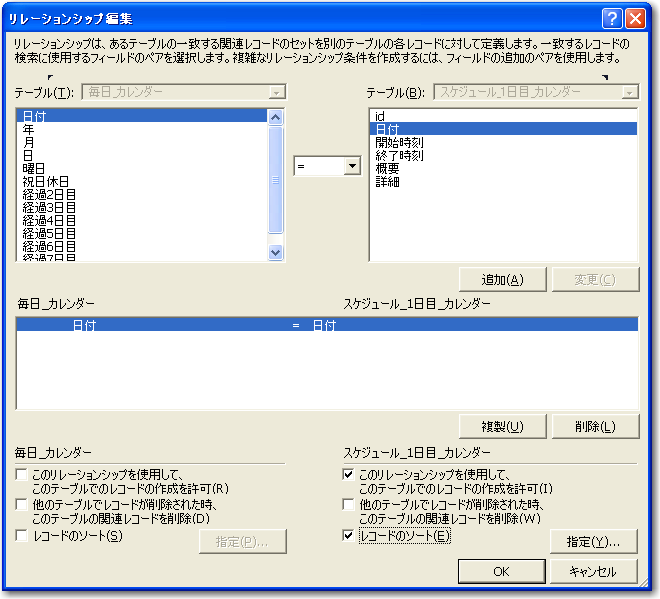
Task: Uncheck record creation for スケジュール_1日目_カレンダー
Action: pyautogui.click(x=348, y=474)
